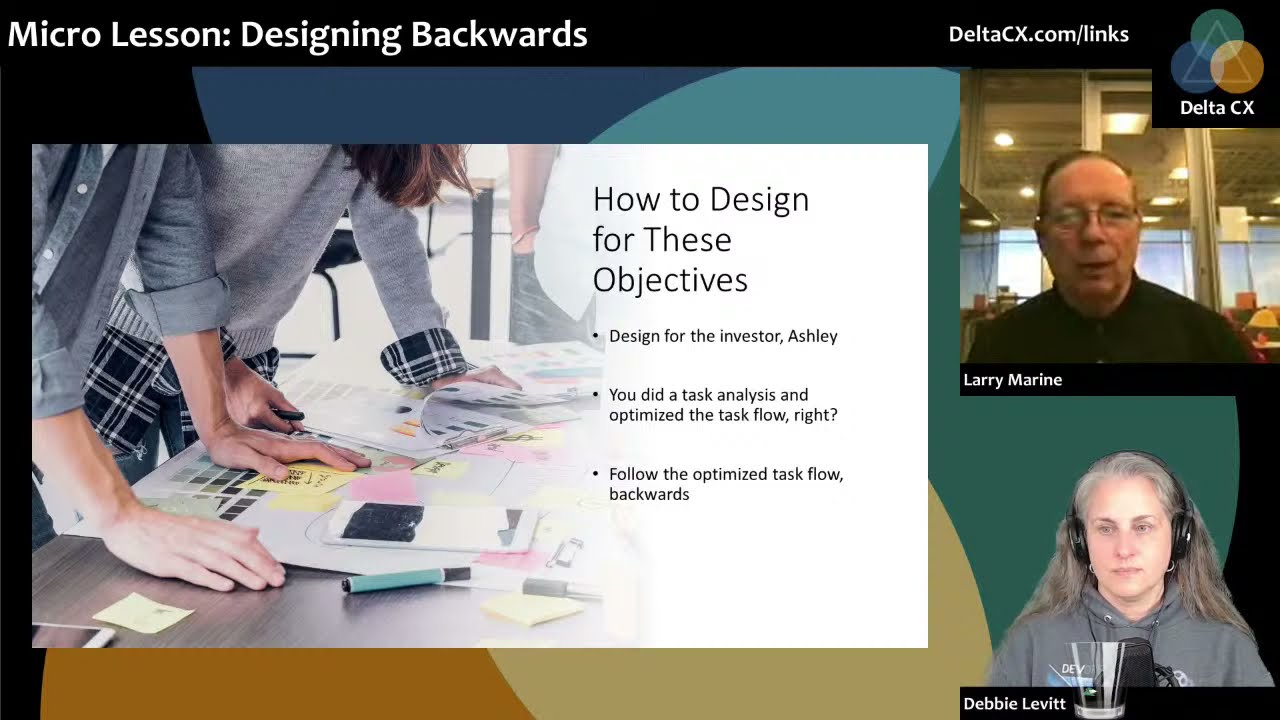This screenshot has height=720, width=1280.
Task: Select the Debbie Levitt video feed
Action: tap(1120, 570)
